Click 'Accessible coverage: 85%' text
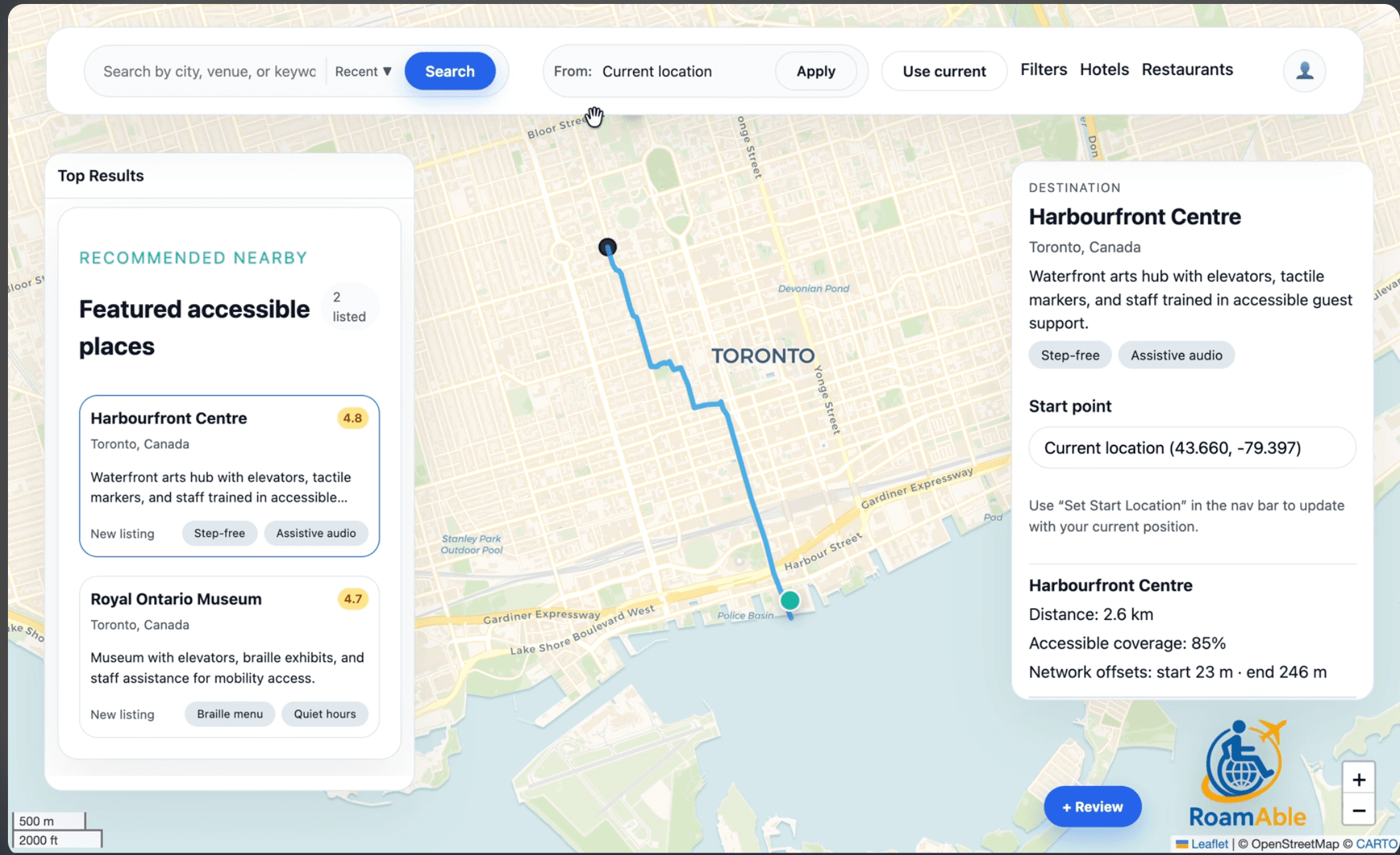 point(1127,643)
